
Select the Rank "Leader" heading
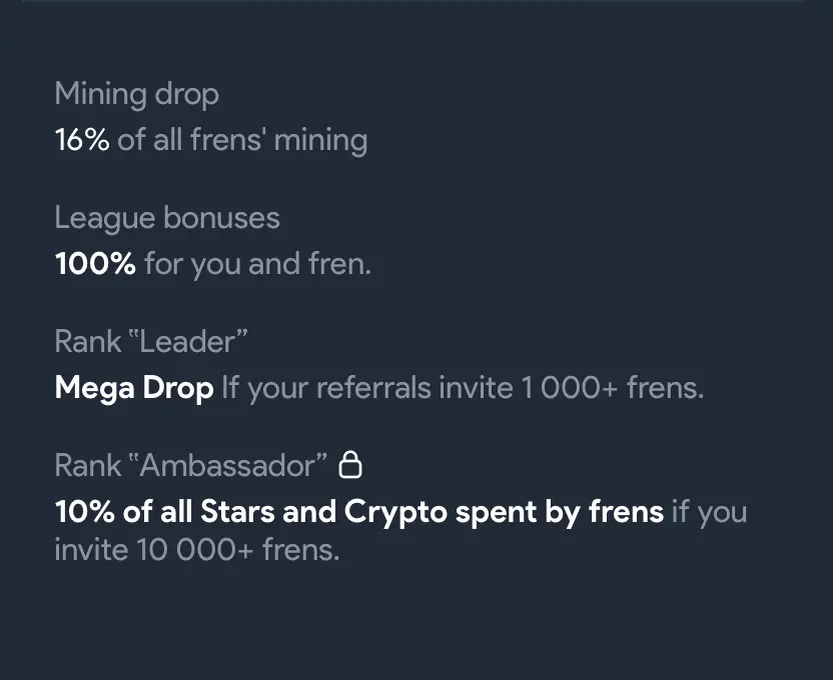point(151,342)
